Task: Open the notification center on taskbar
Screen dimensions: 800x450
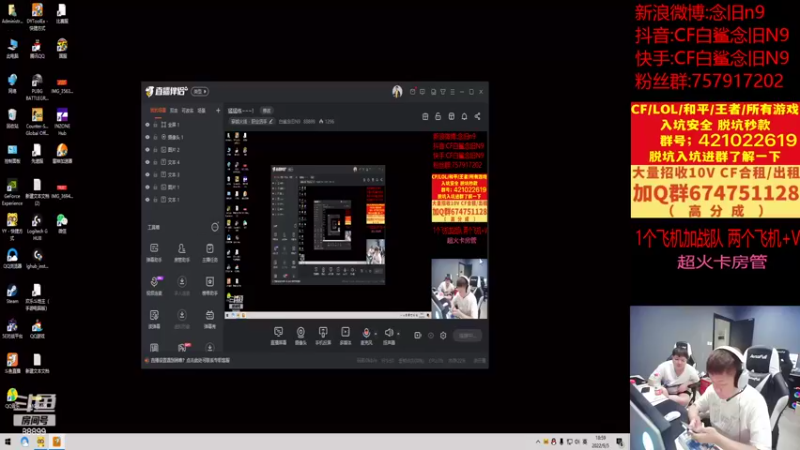Action: (x=619, y=442)
